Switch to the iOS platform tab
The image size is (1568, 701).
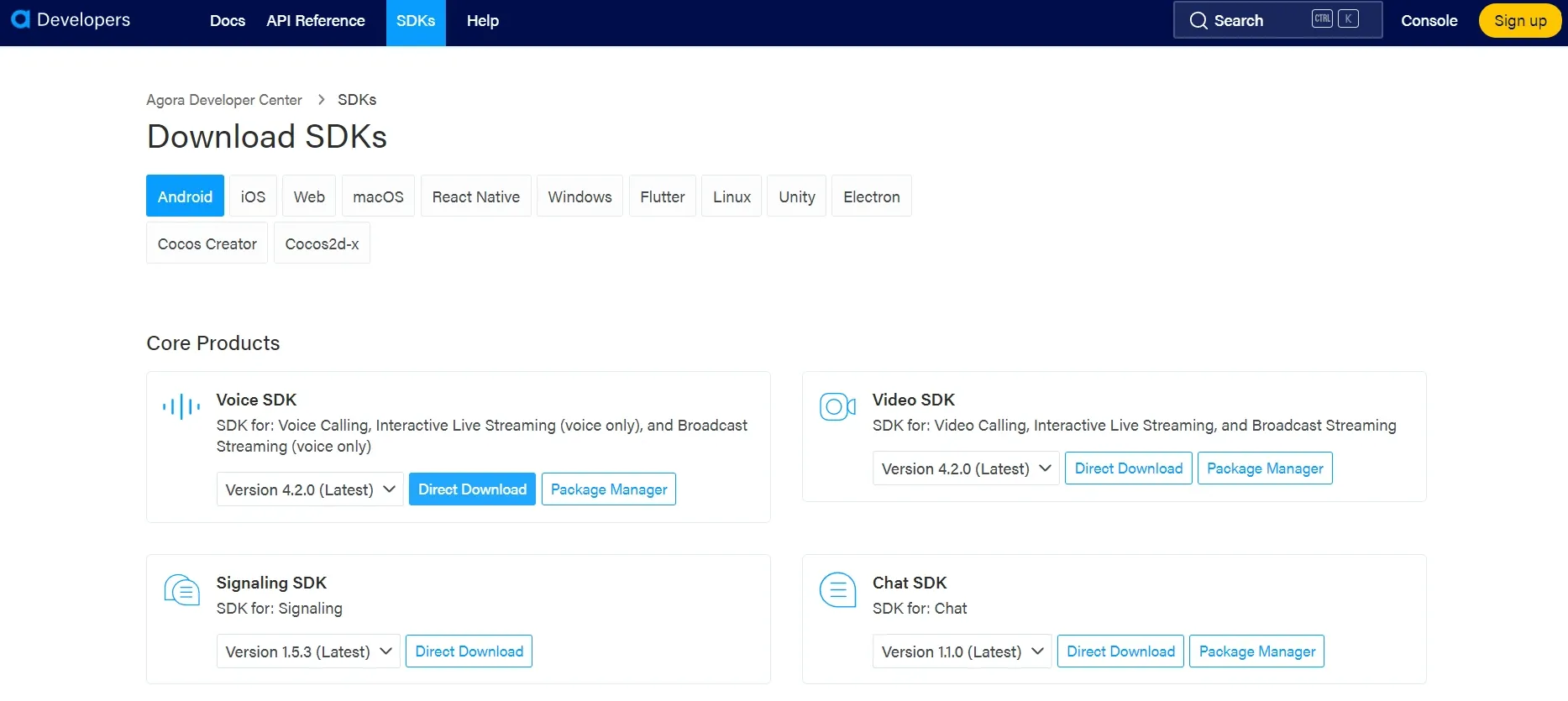pyautogui.click(x=253, y=196)
